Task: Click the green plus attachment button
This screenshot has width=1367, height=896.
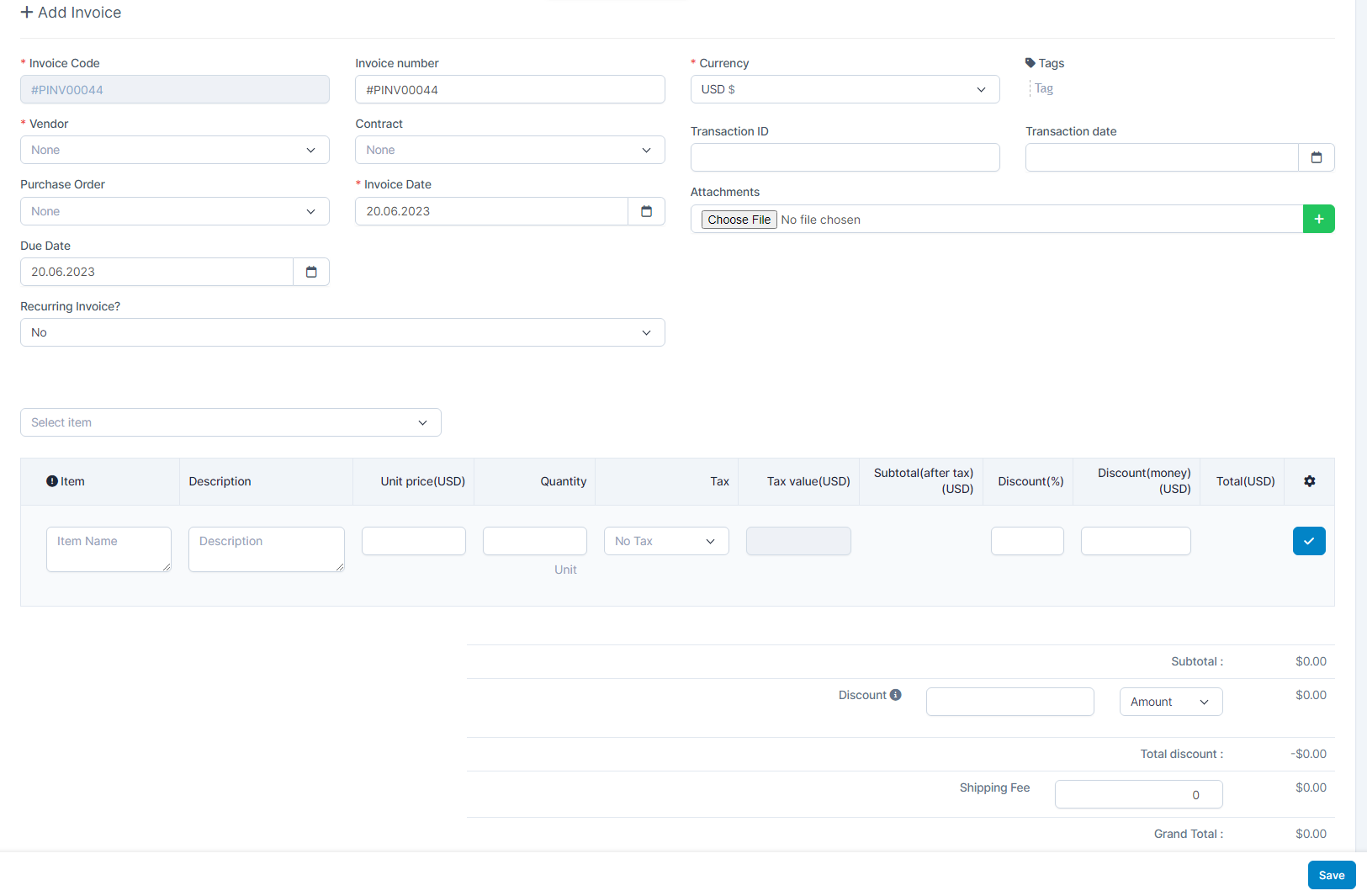Action: 1318,219
